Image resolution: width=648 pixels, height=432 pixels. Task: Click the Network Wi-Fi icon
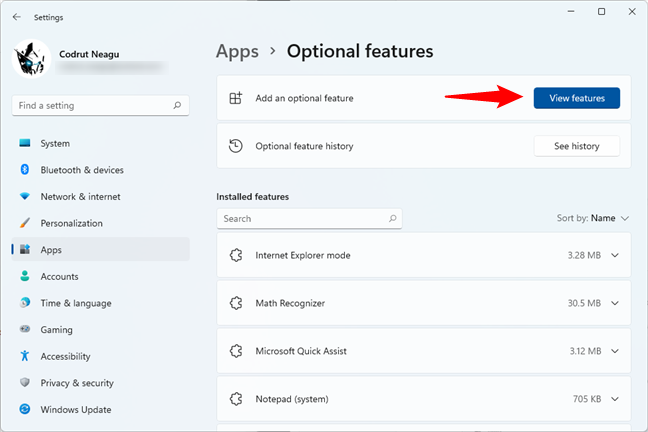tap(25, 196)
